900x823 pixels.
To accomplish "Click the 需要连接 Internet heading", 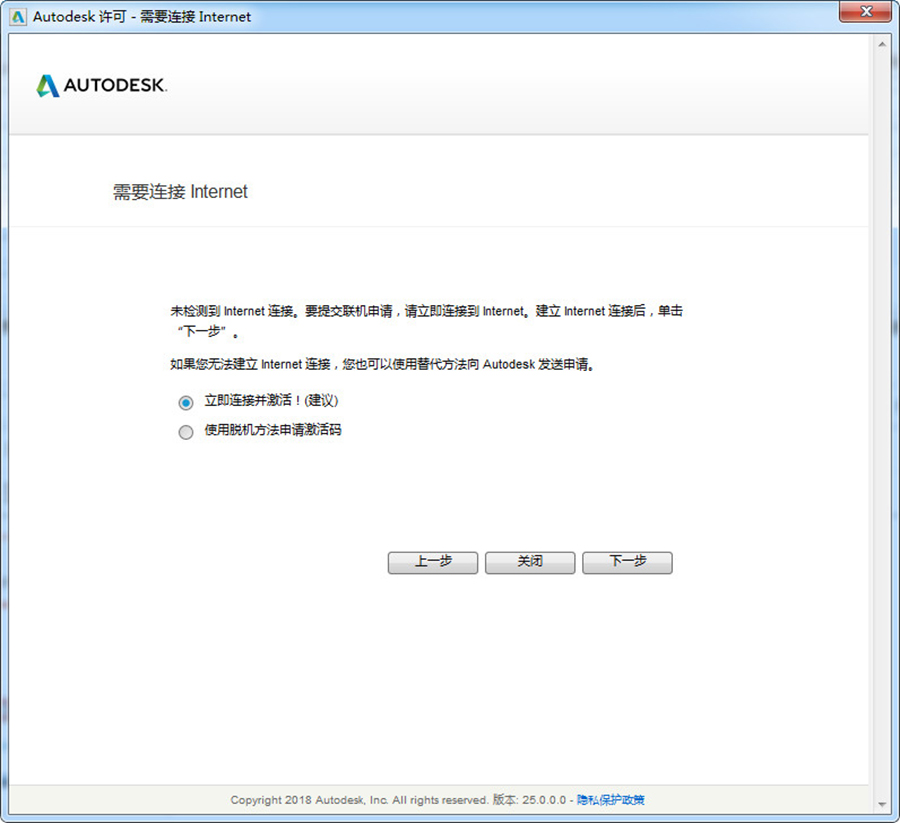I will click(180, 192).
